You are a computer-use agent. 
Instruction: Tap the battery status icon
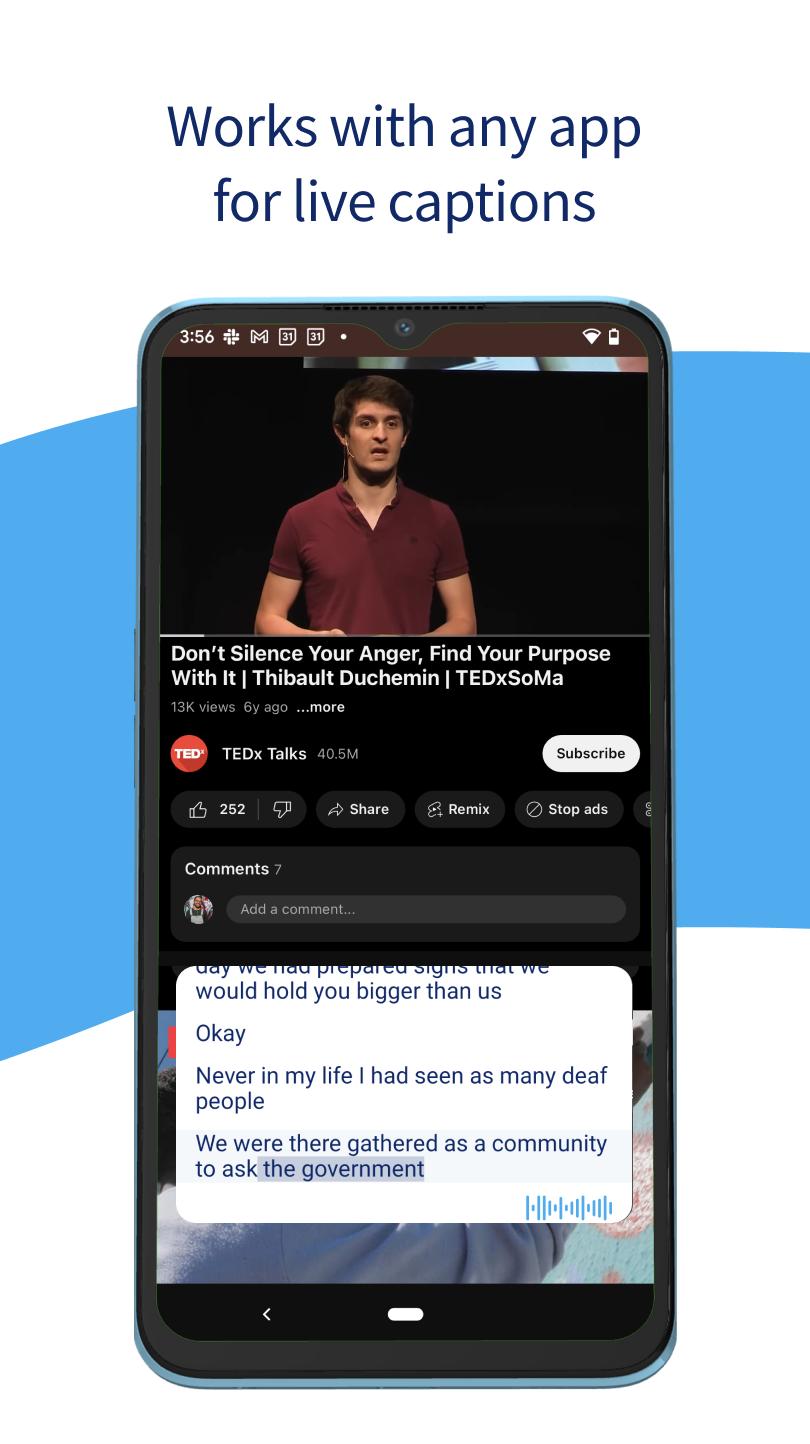614,337
